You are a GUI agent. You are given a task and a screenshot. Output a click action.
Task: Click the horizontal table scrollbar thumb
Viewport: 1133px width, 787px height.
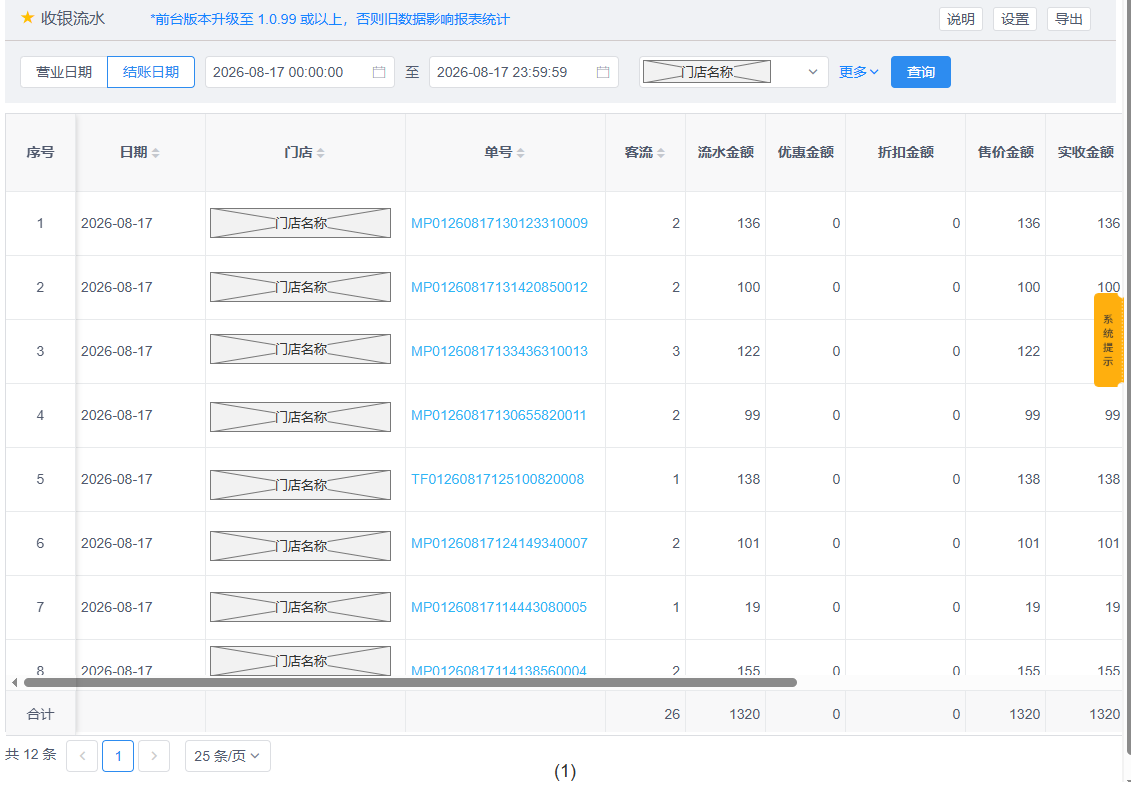coord(410,682)
